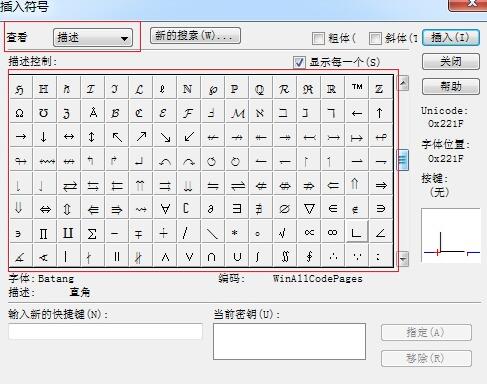Click the WinAllCodePages encoding text
Screen dimensions: 487x384
click(x=317, y=279)
